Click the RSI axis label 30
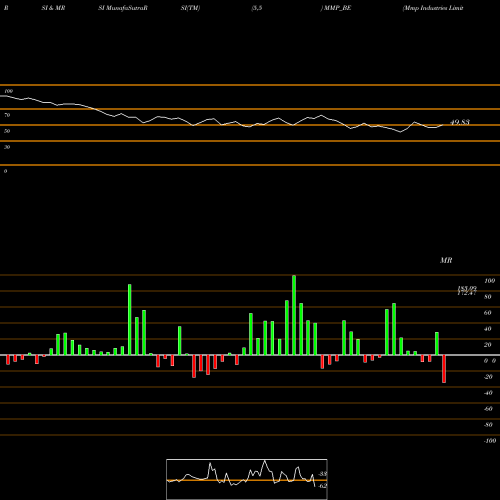 (x=7, y=147)
